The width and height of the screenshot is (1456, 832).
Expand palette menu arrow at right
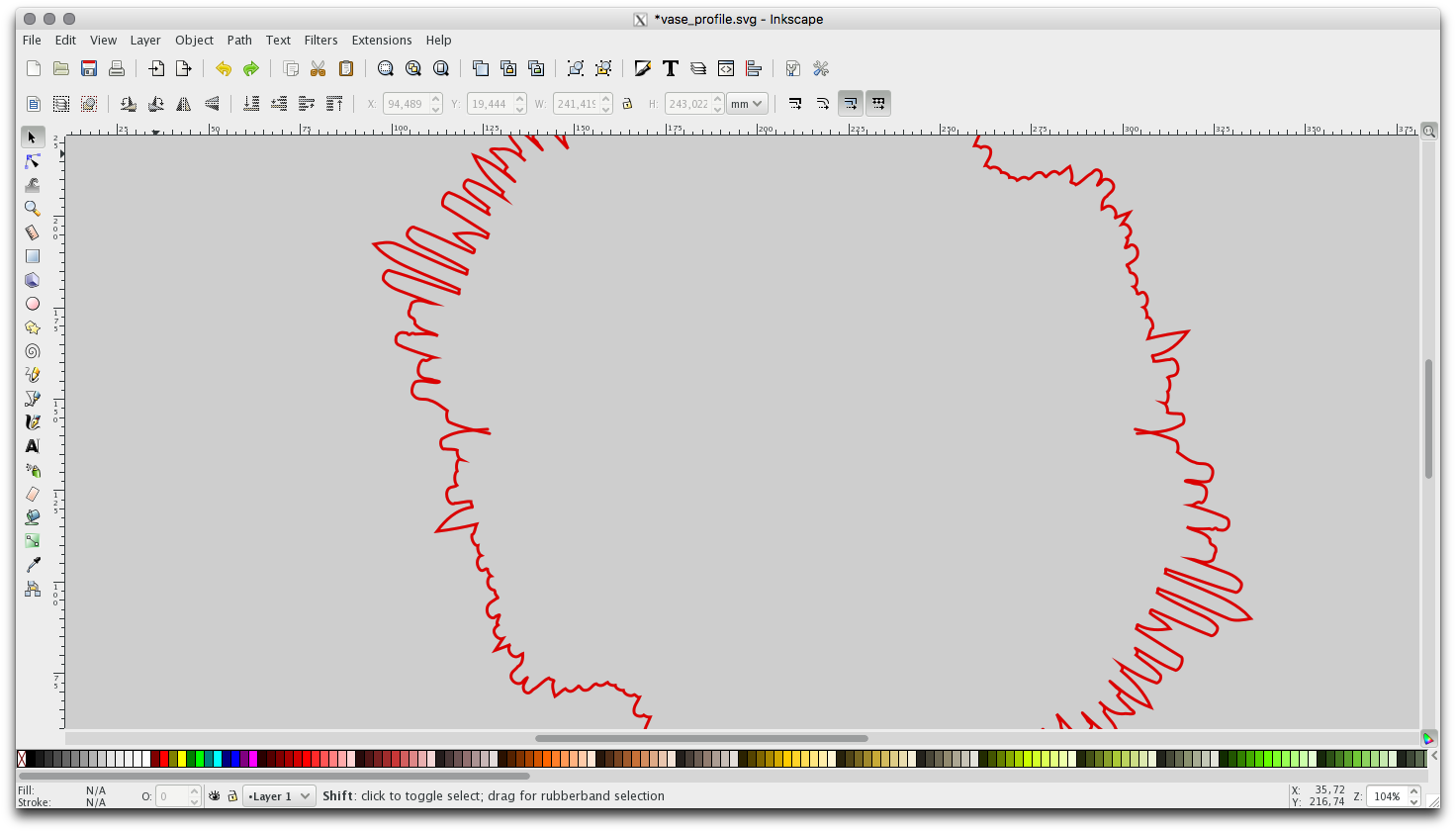click(x=1433, y=757)
